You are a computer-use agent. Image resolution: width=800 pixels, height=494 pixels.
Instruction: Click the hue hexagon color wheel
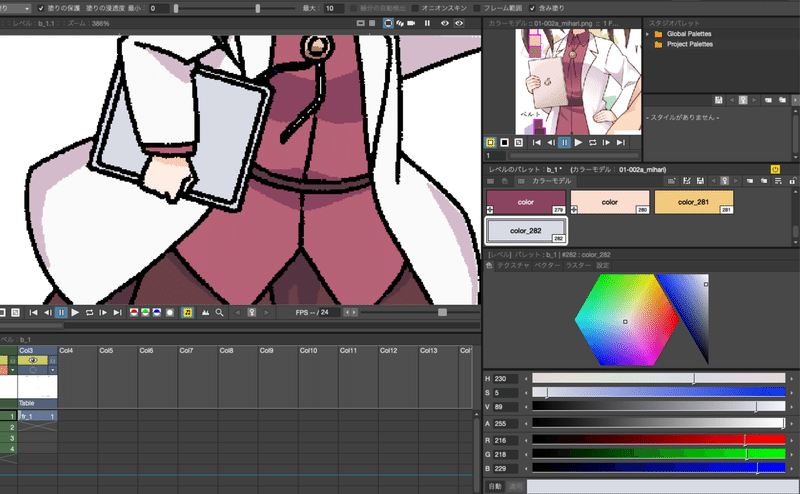(626, 320)
